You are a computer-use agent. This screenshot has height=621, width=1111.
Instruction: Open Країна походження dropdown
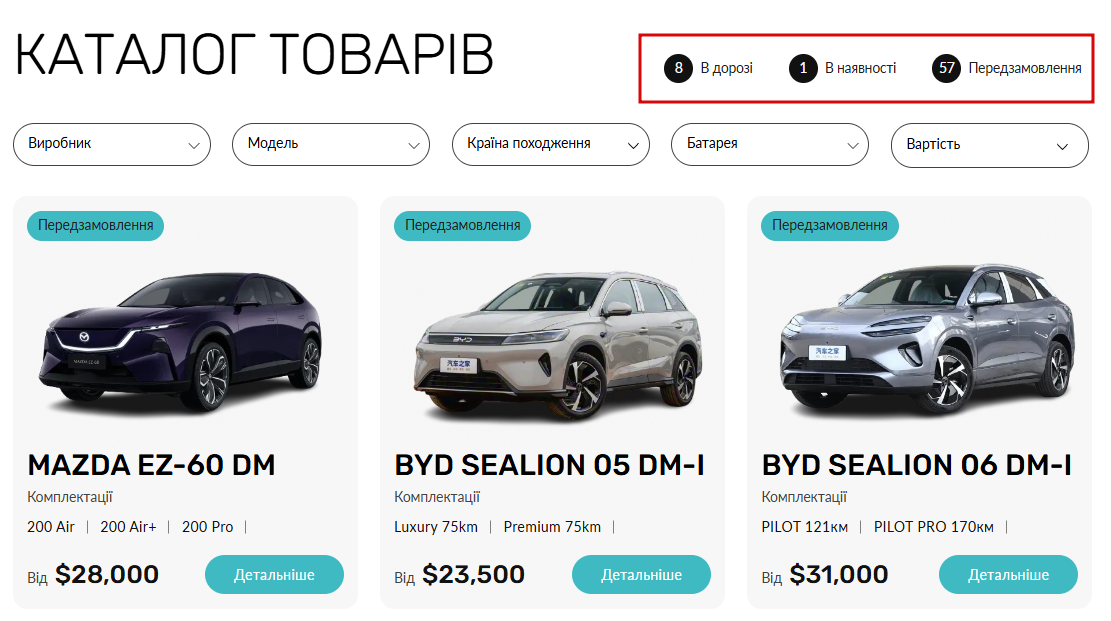tap(551, 145)
